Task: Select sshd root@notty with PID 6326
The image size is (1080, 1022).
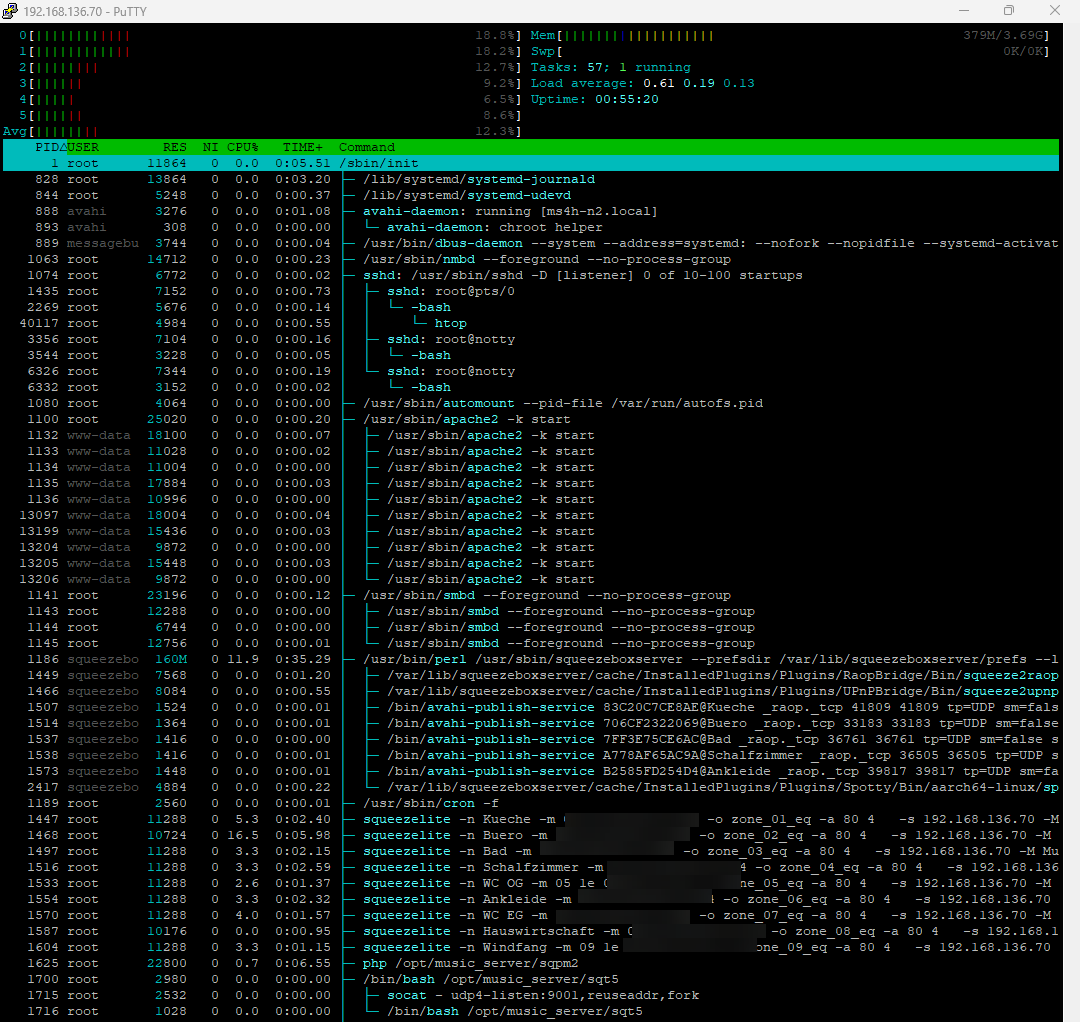Action: [530, 371]
